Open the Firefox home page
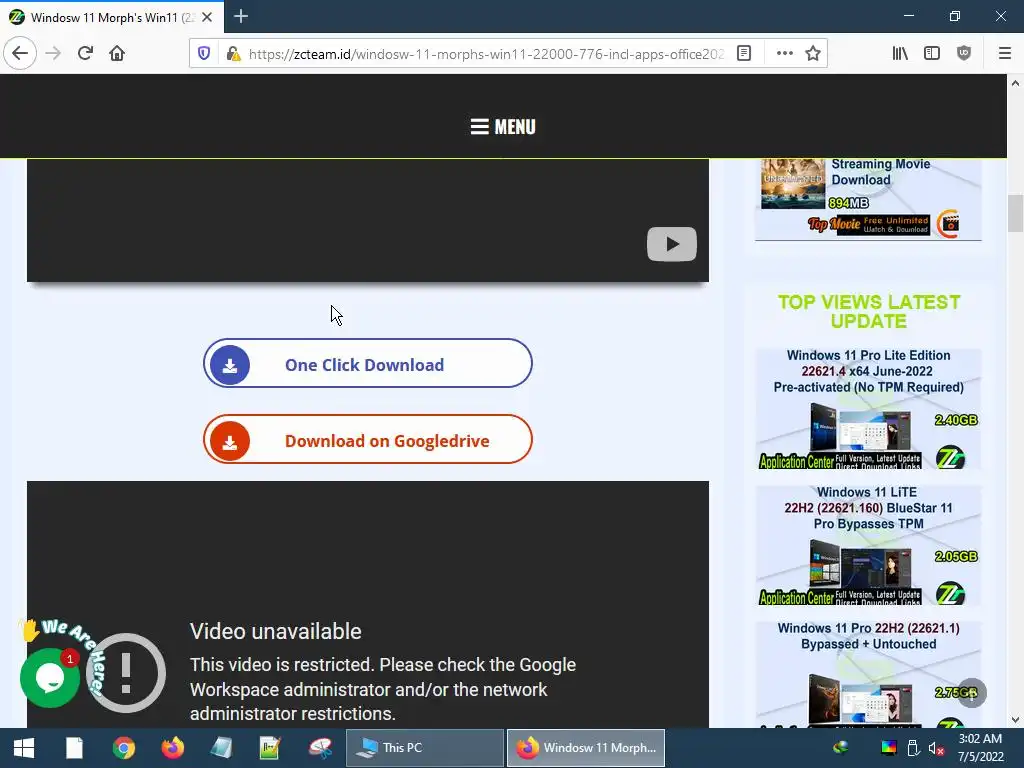Viewport: 1024px width, 768px height. 117,53
